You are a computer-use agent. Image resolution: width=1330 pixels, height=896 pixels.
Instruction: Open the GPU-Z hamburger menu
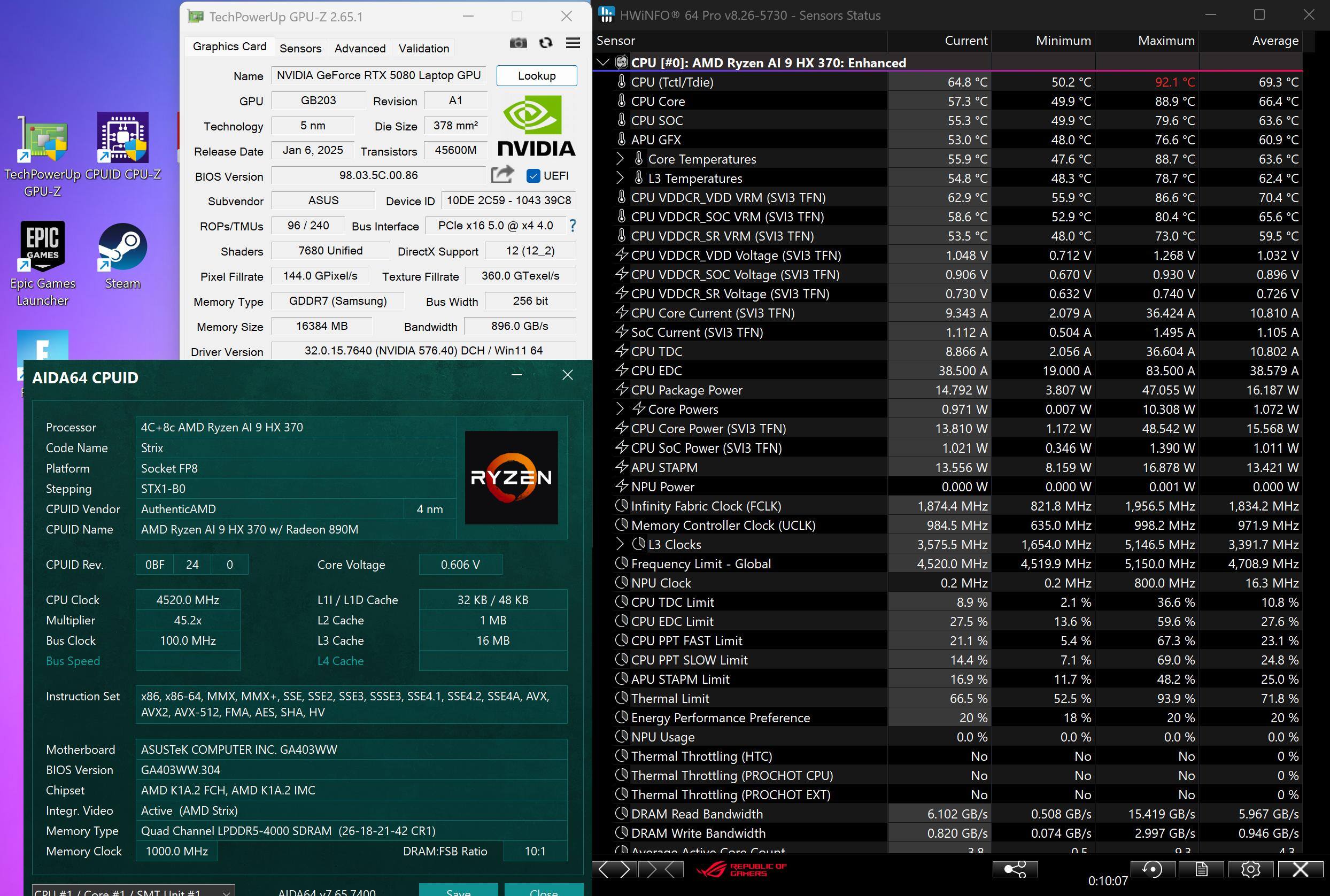tap(573, 43)
